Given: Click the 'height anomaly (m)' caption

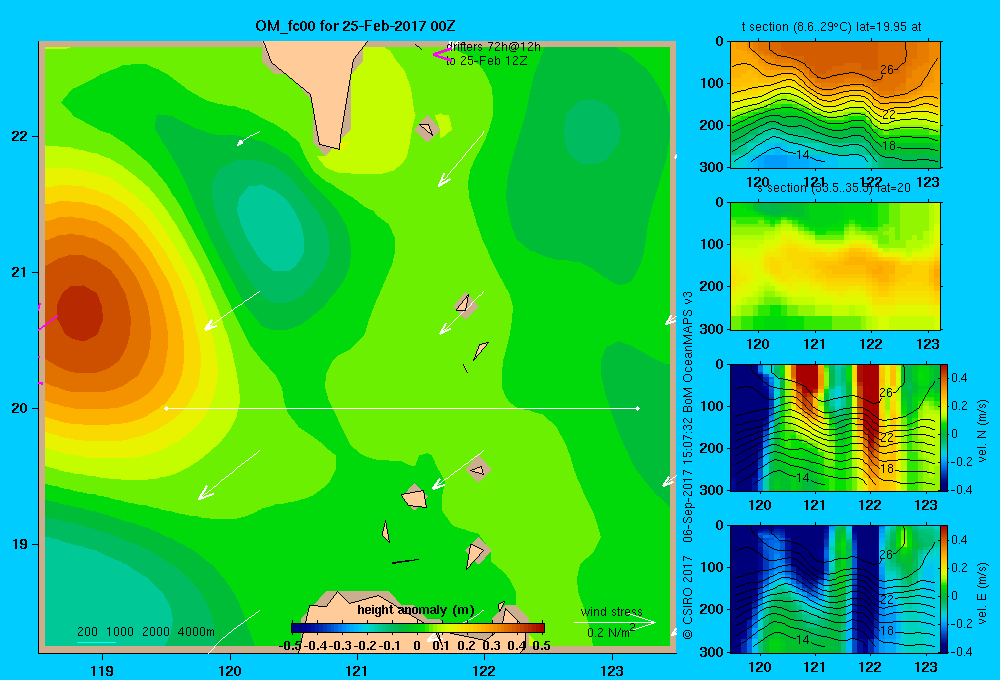Looking at the screenshot, I should click(x=416, y=610).
